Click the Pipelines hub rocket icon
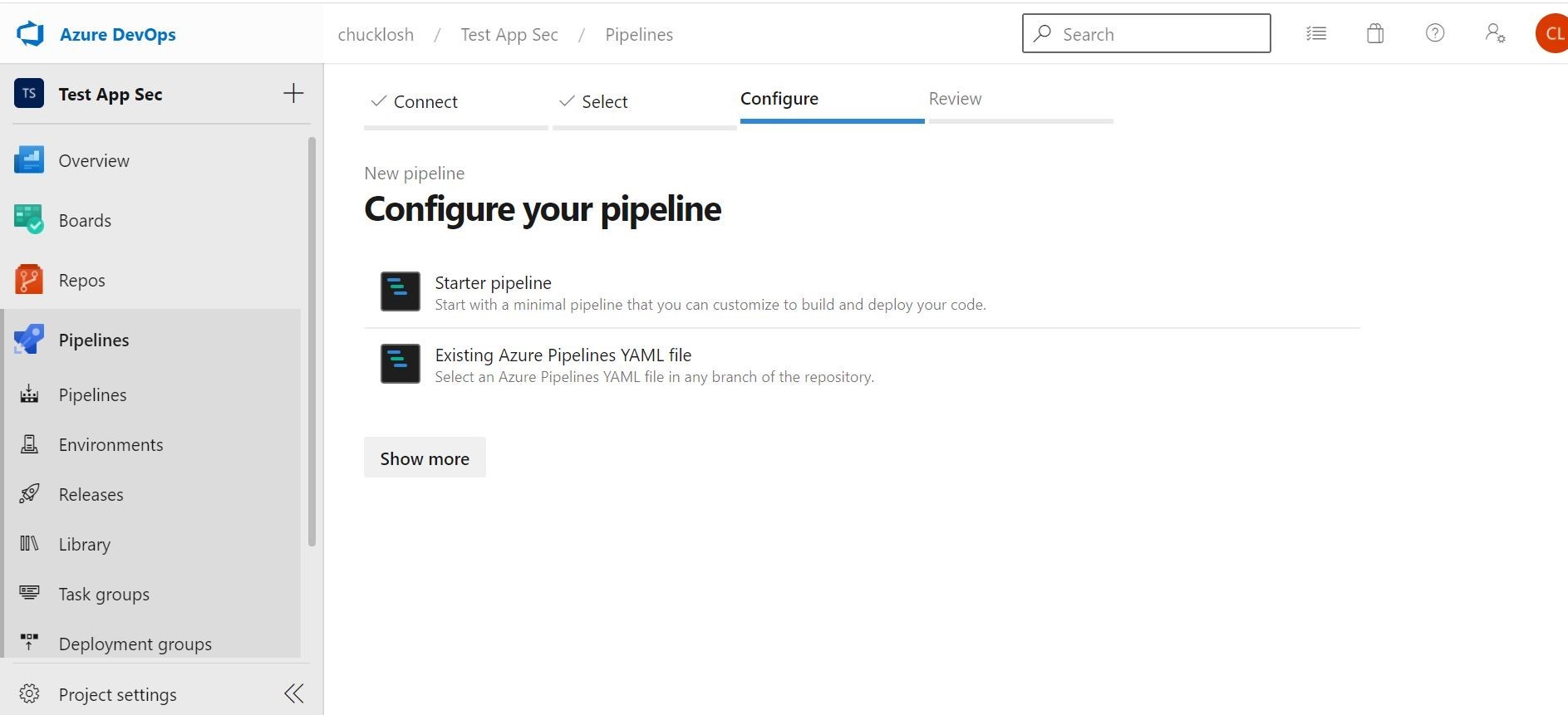1568x715 pixels. click(x=29, y=340)
